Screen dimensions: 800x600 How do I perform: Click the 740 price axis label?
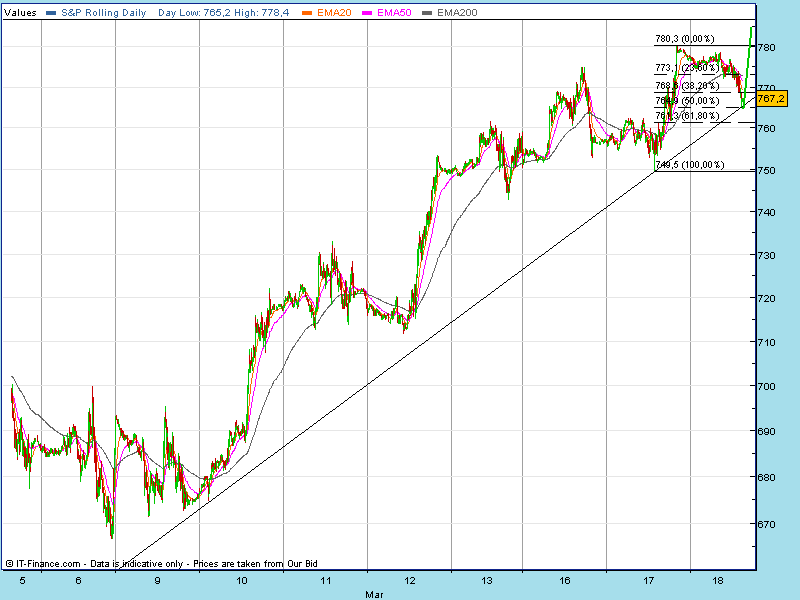pyautogui.click(x=766, y=212)
